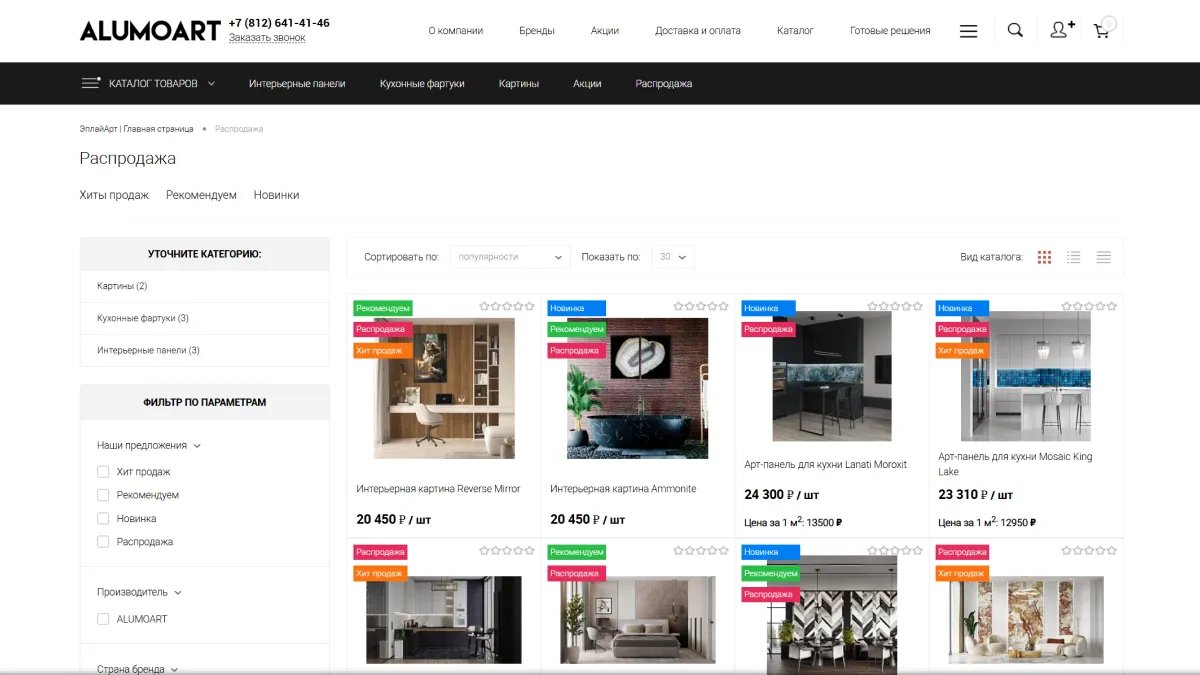Switch catalog to compact table view icon

point(1103,257)
